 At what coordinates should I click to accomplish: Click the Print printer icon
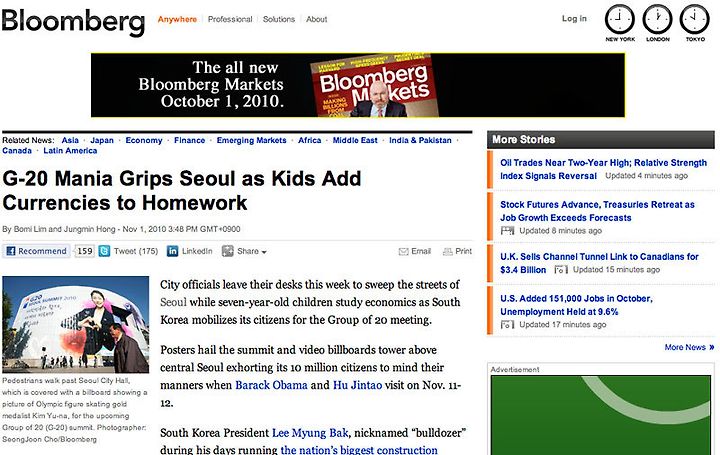tap(447, 252)
